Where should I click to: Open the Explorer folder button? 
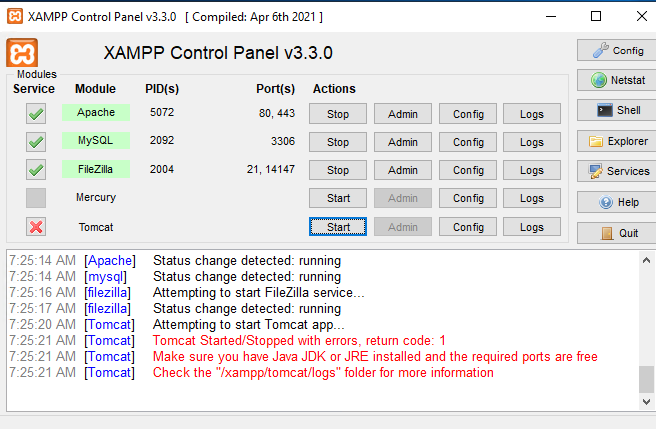pyautogui.click(x=617, y=141)
